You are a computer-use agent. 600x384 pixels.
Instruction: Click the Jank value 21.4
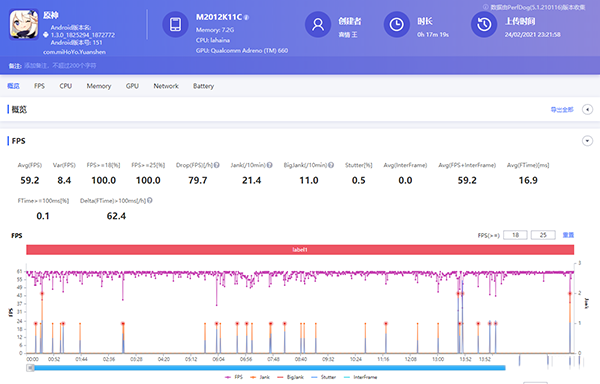[251, 180]
